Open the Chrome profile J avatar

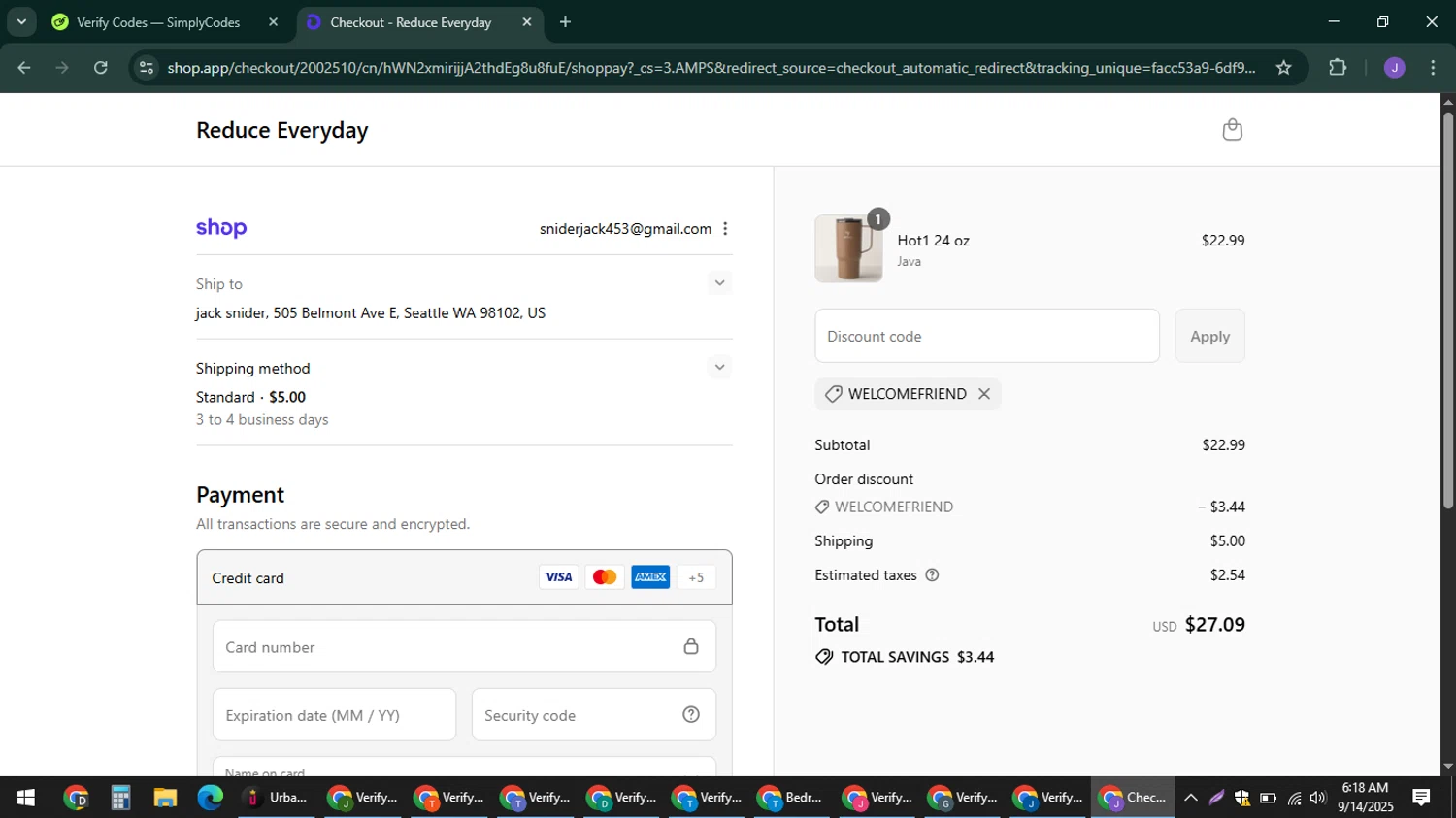1394,68
